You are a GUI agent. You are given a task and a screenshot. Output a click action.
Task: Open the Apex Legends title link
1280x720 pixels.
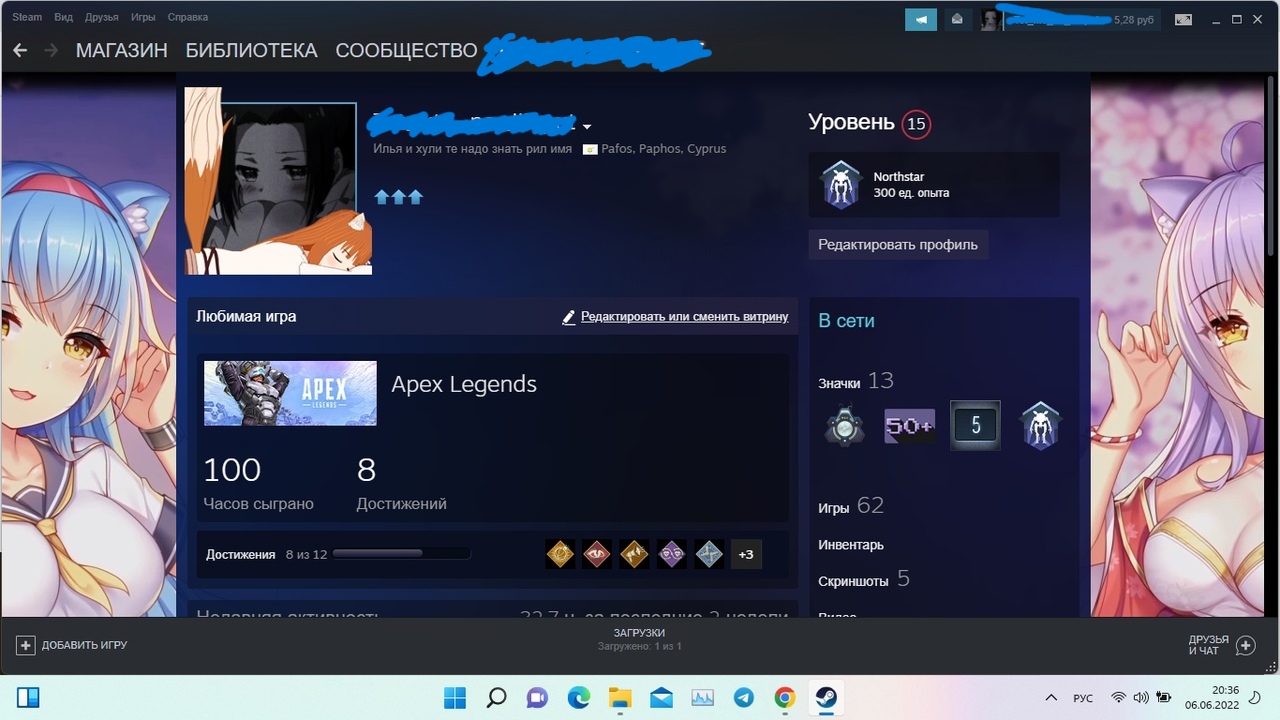coord(464,384)
